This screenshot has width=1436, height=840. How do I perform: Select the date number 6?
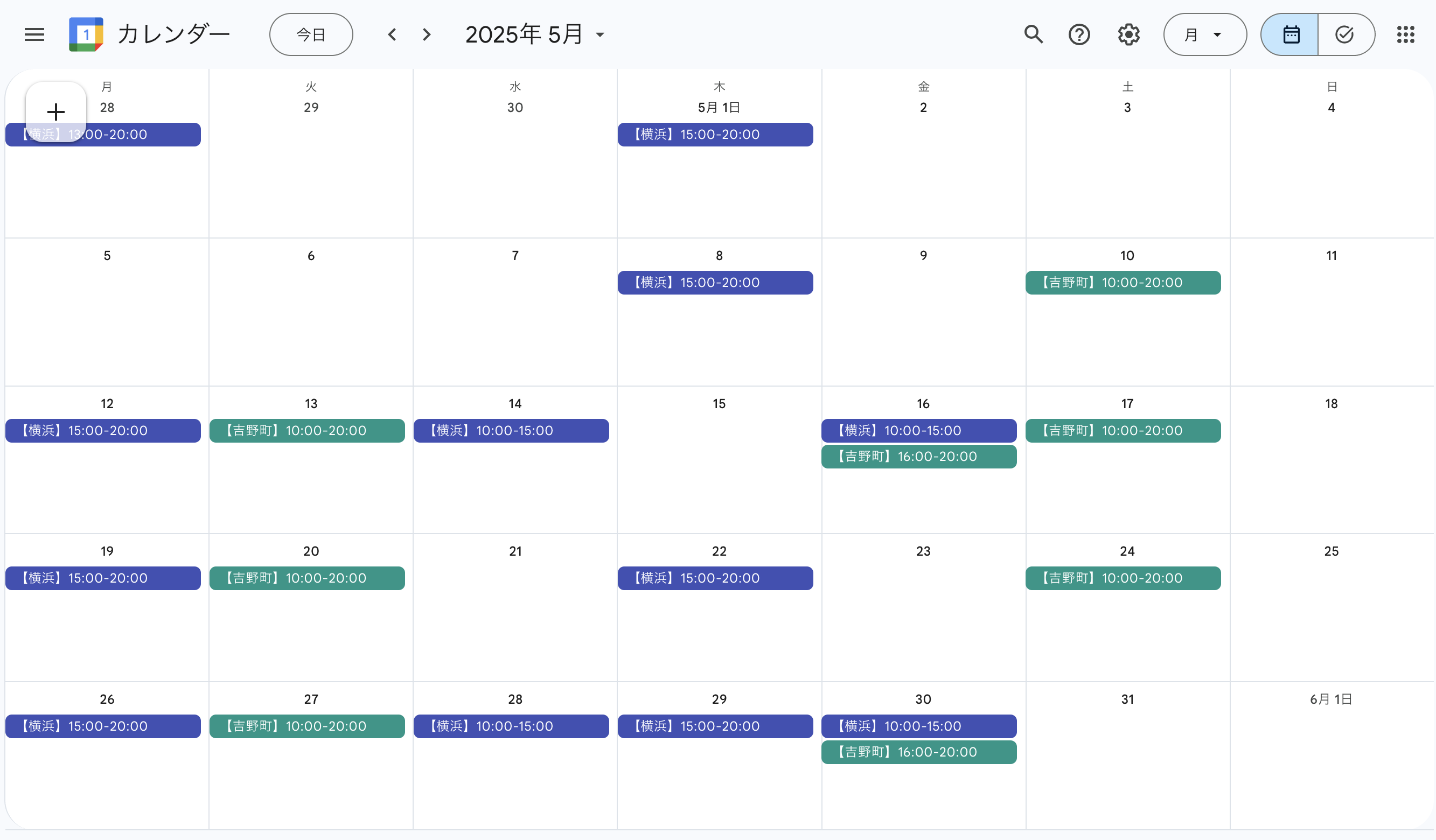point(311,256)
